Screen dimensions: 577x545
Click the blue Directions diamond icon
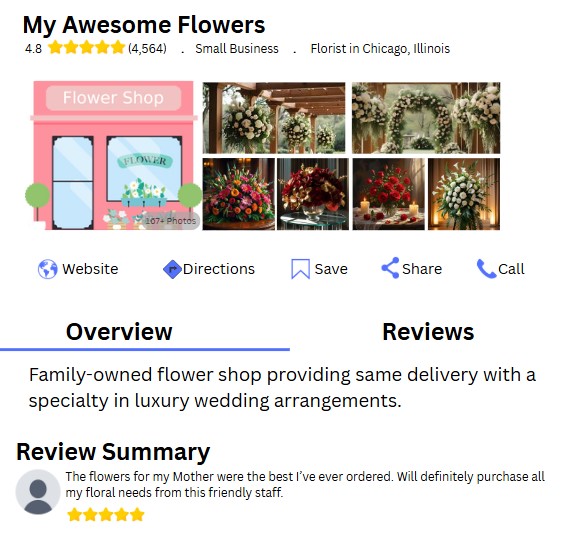[x=172, y=269]
